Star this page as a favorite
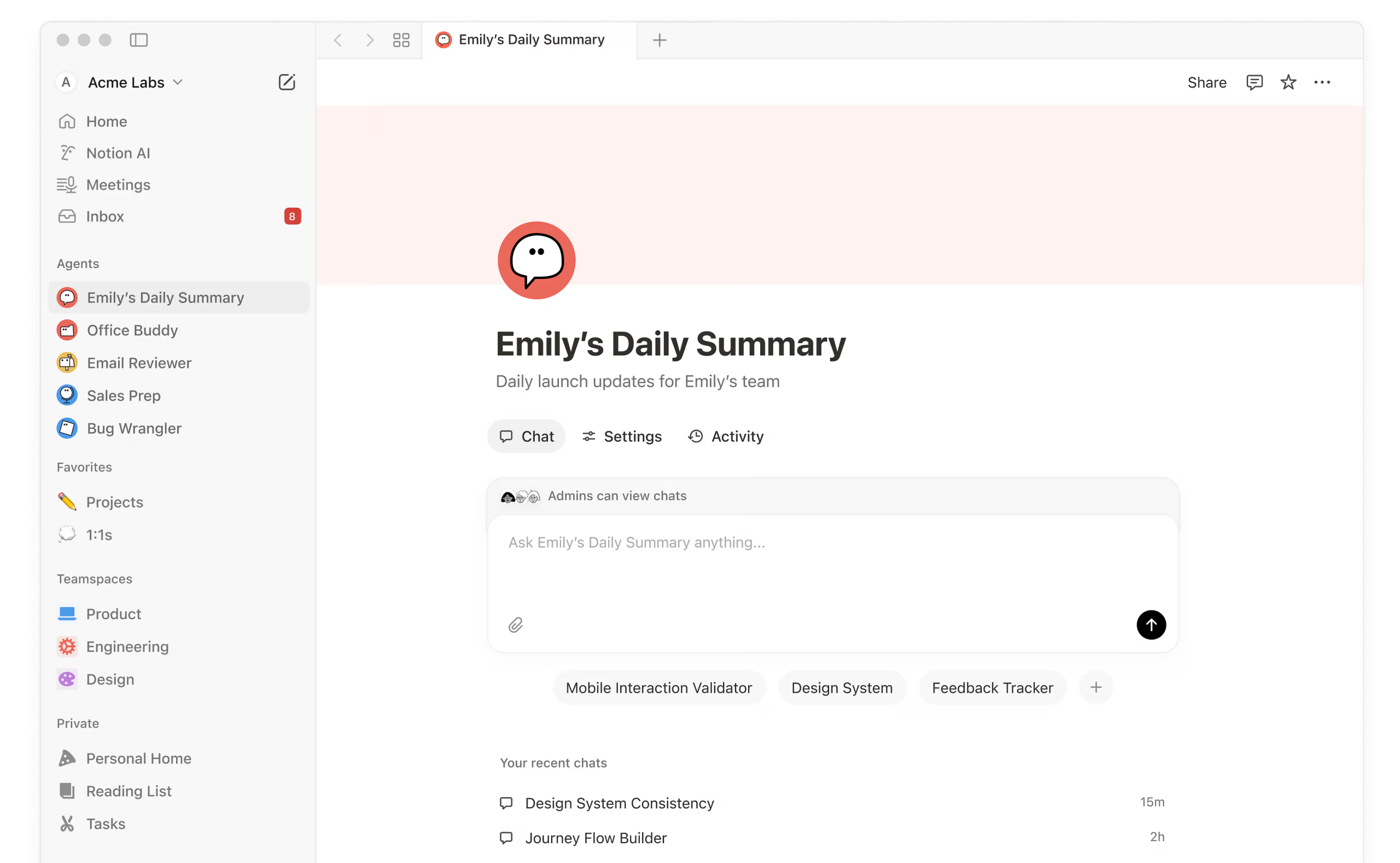Screen dimensions: 1400x863 (x=1288, y=82)
